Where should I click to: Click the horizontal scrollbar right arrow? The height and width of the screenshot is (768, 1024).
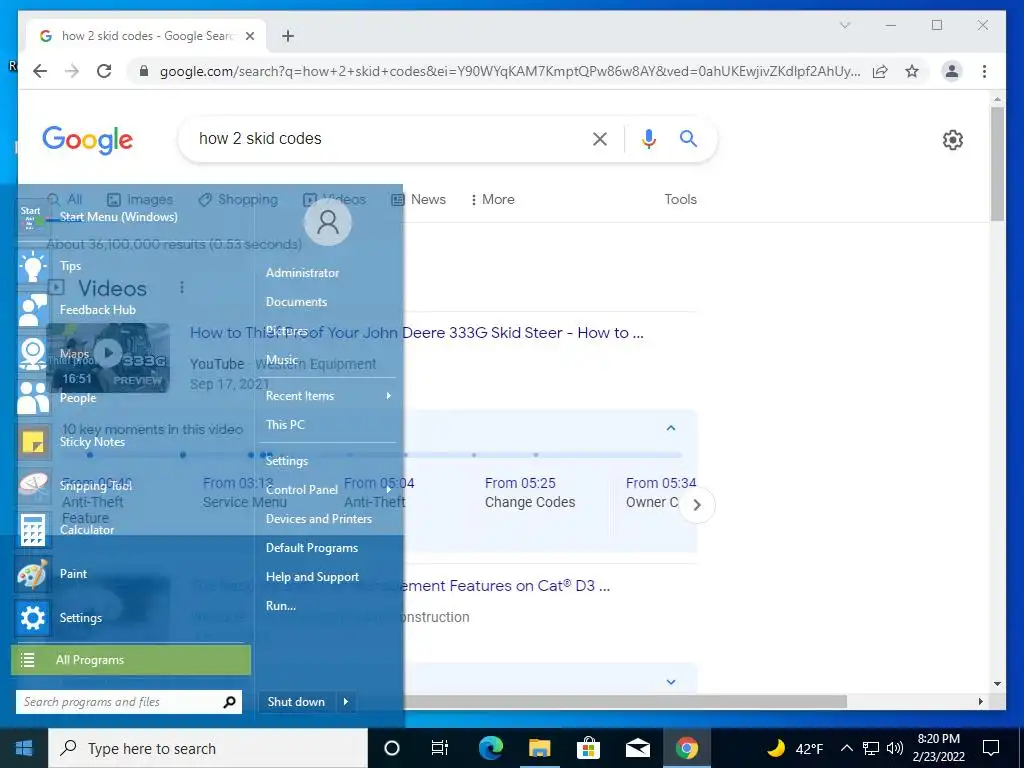(980, 701)
